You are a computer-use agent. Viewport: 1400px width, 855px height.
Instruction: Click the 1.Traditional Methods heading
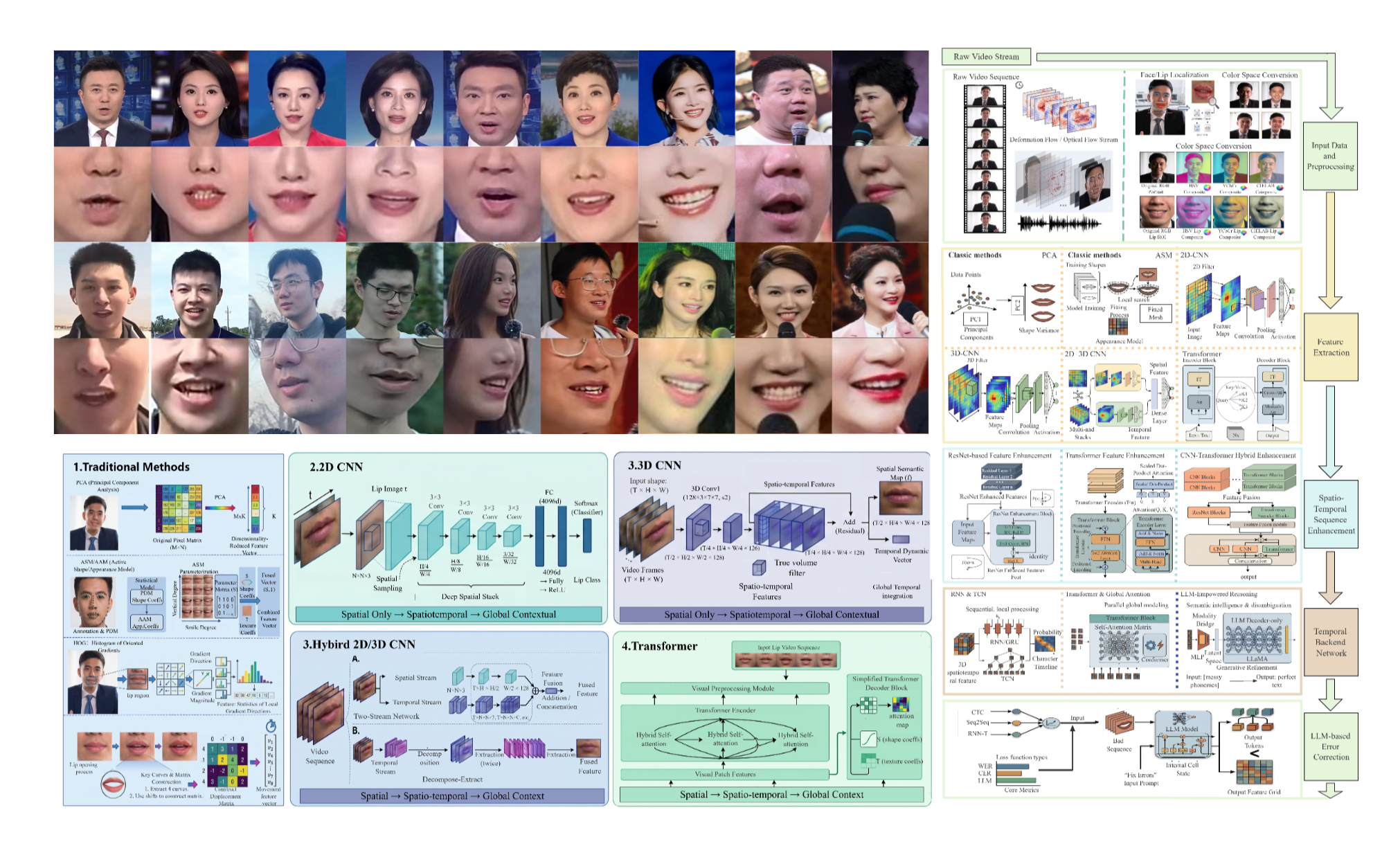(132, 467)
